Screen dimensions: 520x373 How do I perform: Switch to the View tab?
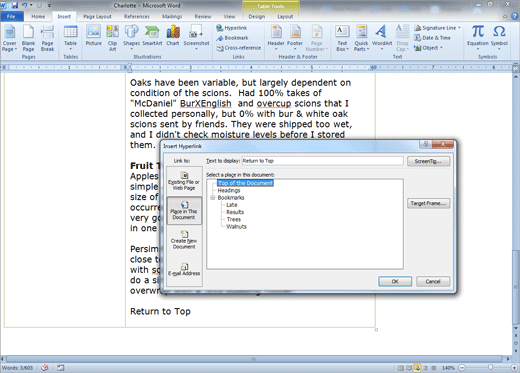pos(229,16)
